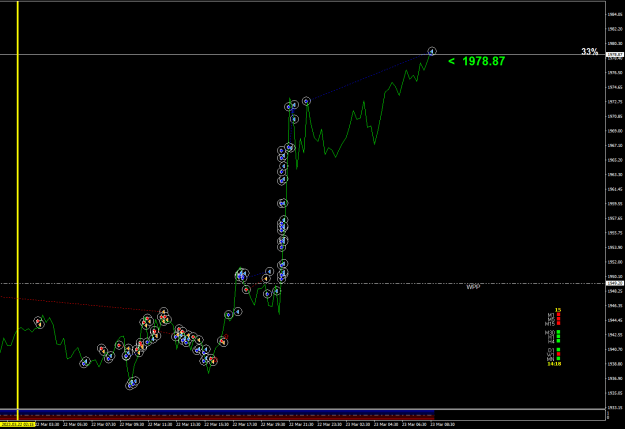Image resolution: width=625 pixels, height=429 pixels.
Task: Click the '23 Mar 08:30' time axis label
Action: tap(442, 425)
